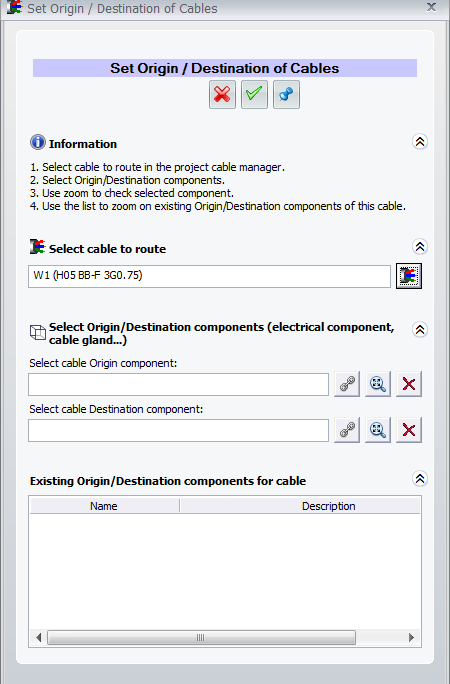Viewport: 450px width, 684px height.
Task: Click link icon for Origin component
Action: tap(347, 384)
